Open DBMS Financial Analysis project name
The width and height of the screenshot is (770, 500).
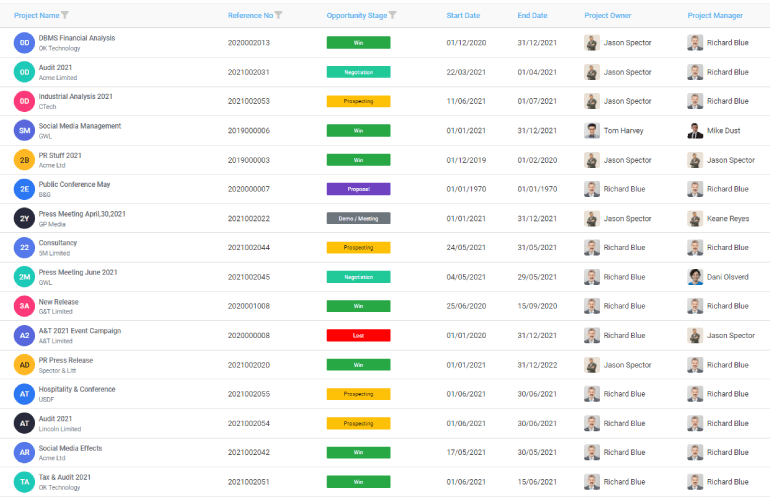click(77, 38)
